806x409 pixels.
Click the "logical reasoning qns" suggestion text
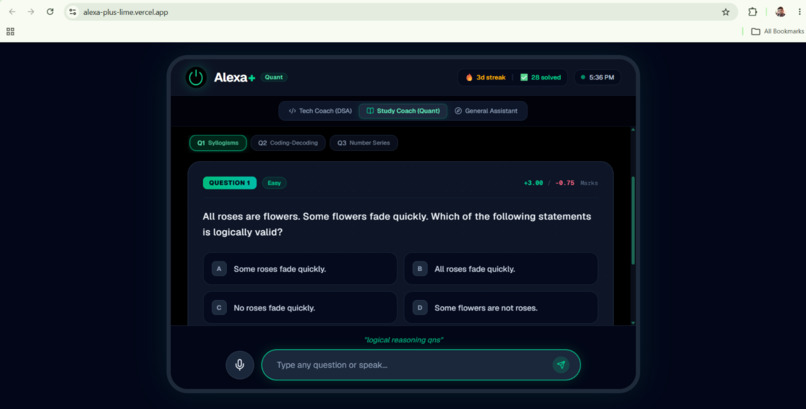tap(404, 340)
